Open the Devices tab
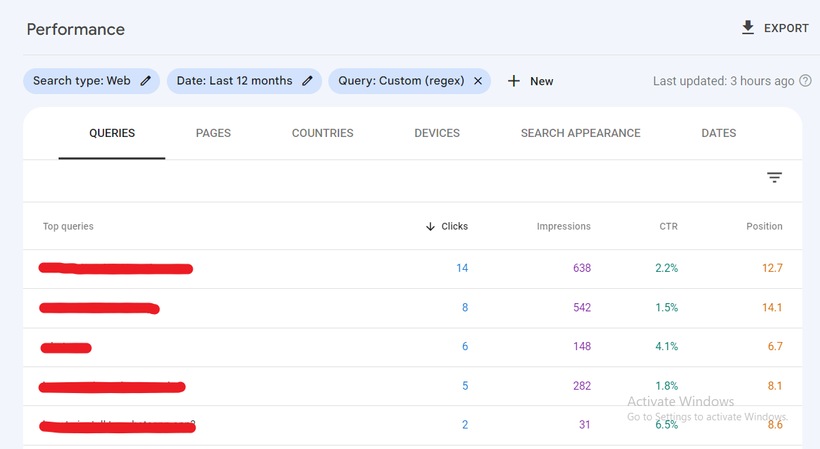Viewport: 820px width, 449px height. pyautogui.click(x=437, y=133)
